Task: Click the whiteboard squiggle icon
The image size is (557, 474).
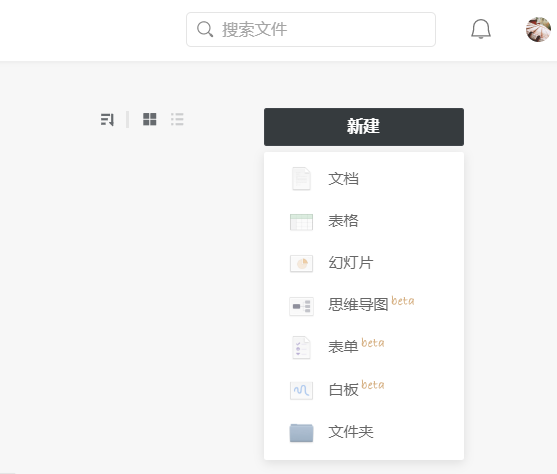Action: (301, 390)
